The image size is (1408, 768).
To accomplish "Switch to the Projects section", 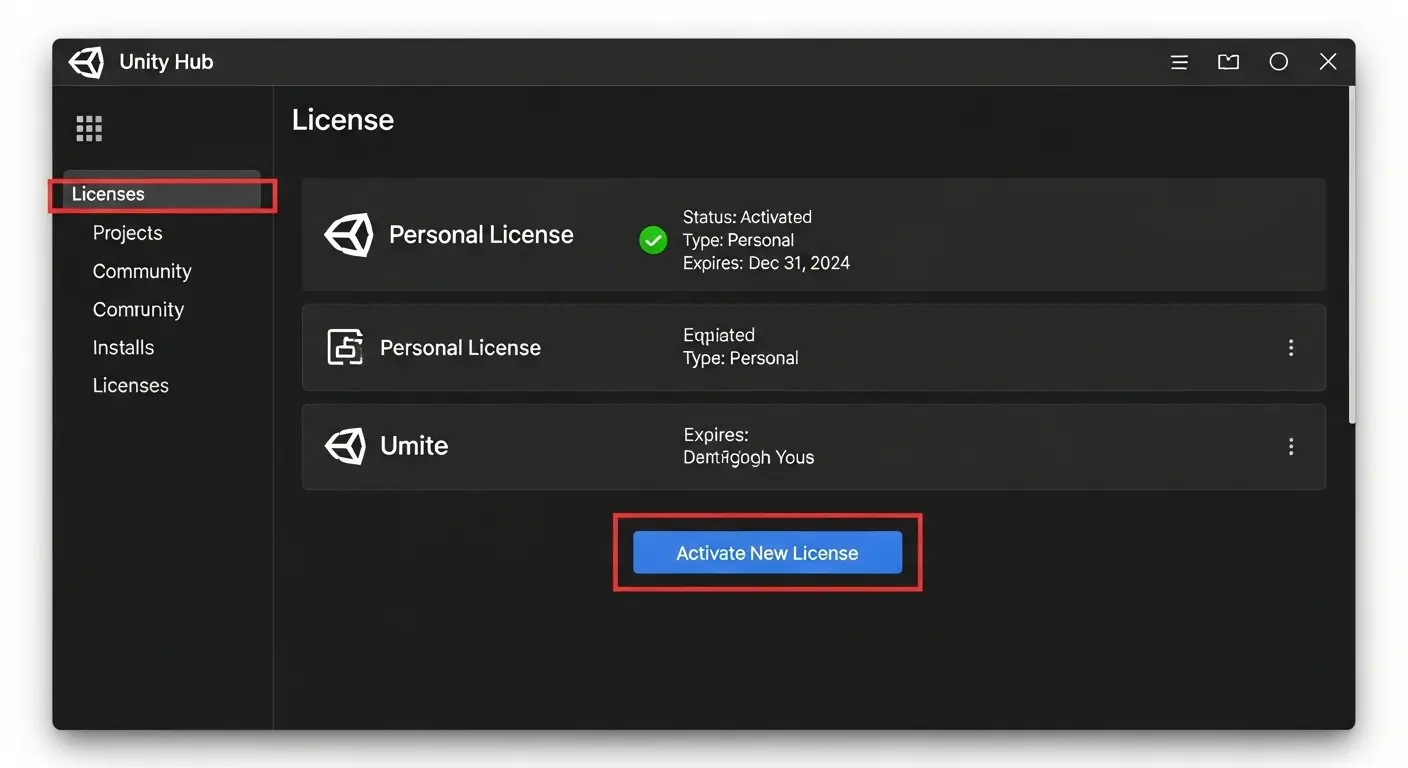I will [127, 232].
